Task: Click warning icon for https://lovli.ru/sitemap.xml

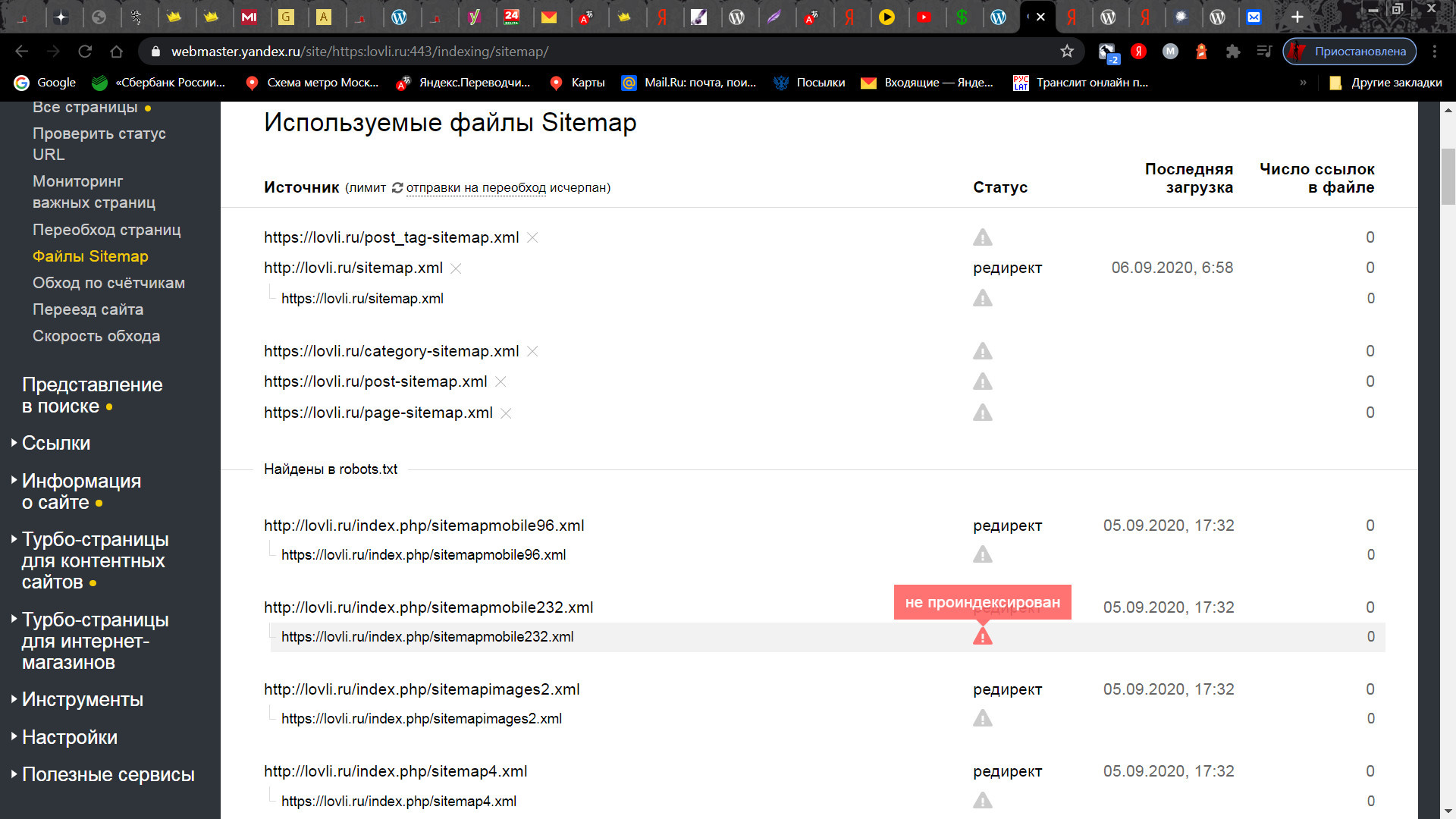Action: click(x=983, y=298)
